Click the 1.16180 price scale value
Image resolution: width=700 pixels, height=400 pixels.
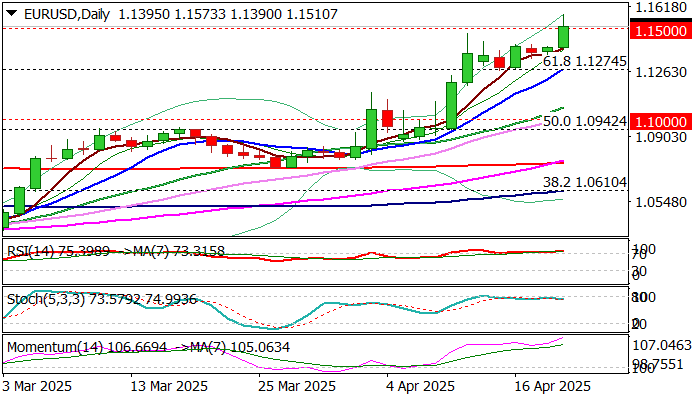[x=661, y=7]
